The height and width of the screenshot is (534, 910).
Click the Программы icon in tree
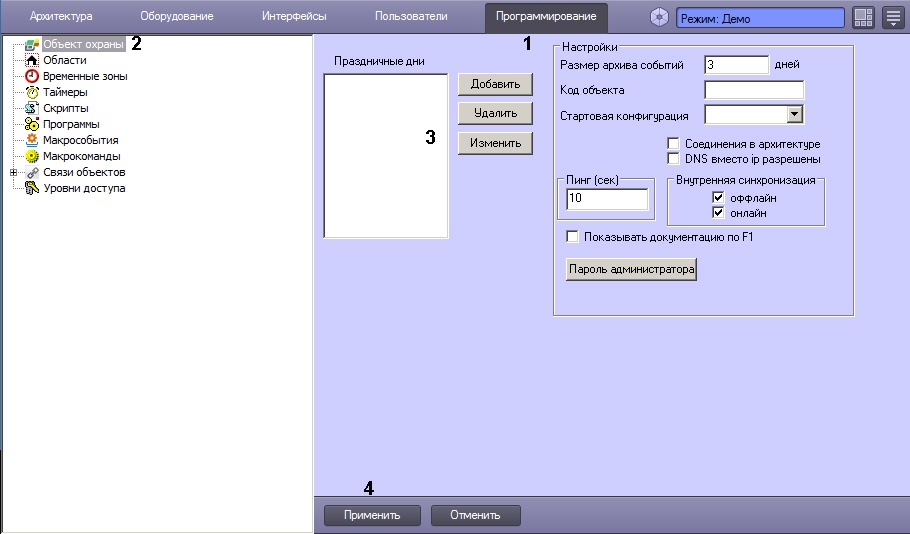[32, 124]
